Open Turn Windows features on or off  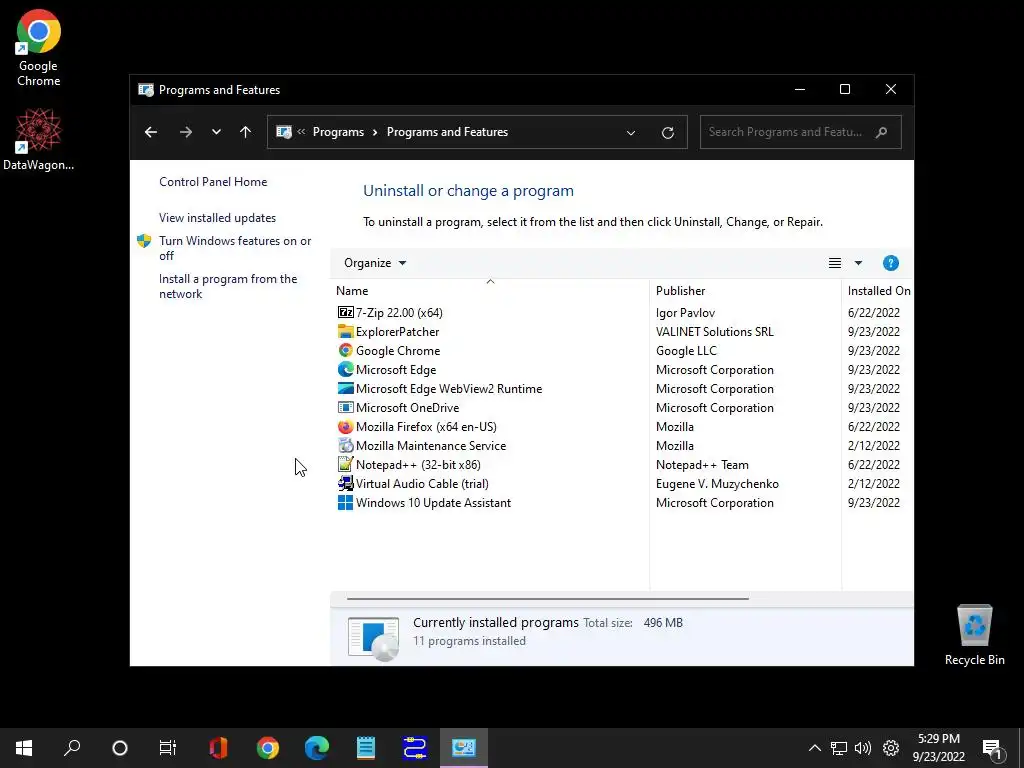pyautogui.click(x=235, y=248)
